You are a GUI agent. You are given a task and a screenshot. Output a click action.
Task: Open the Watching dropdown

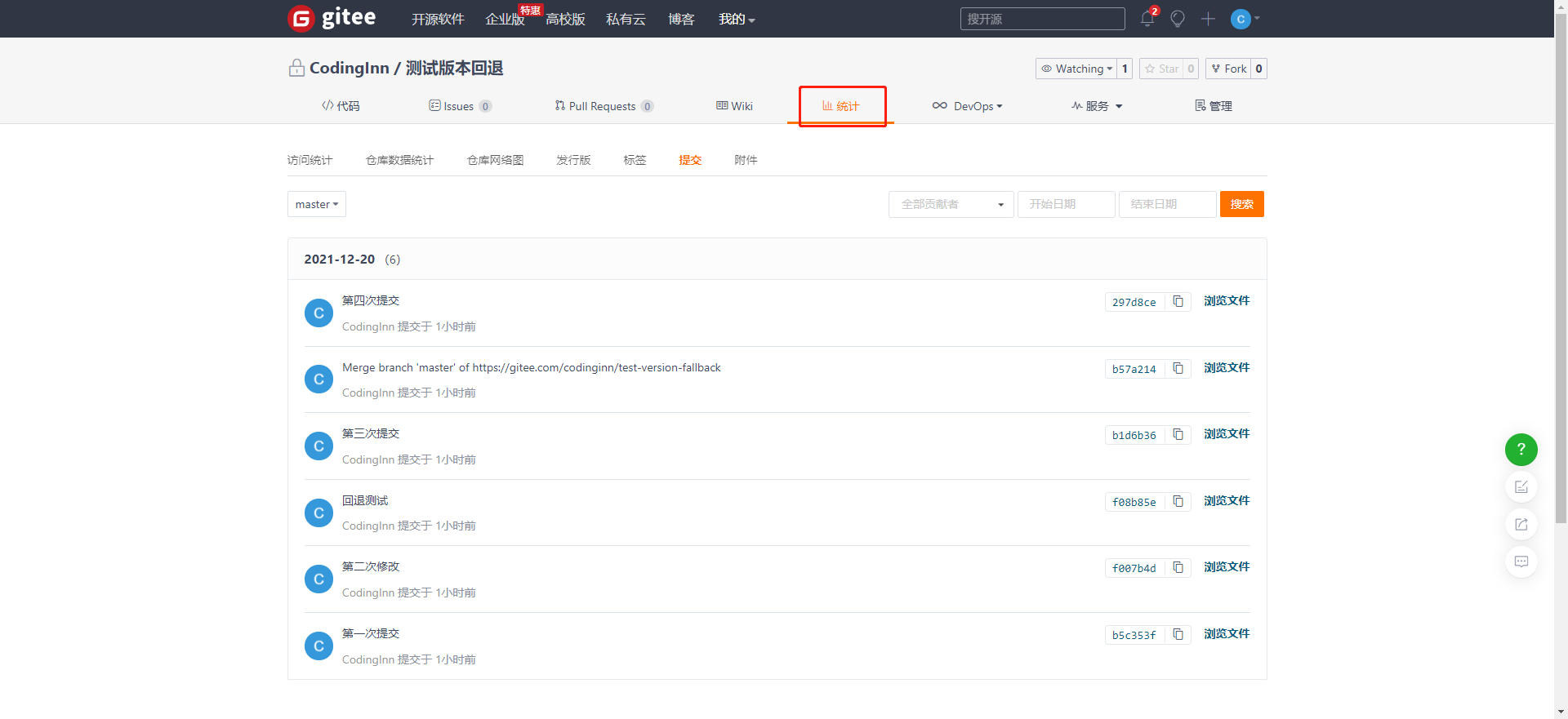tap(1076, 69)
